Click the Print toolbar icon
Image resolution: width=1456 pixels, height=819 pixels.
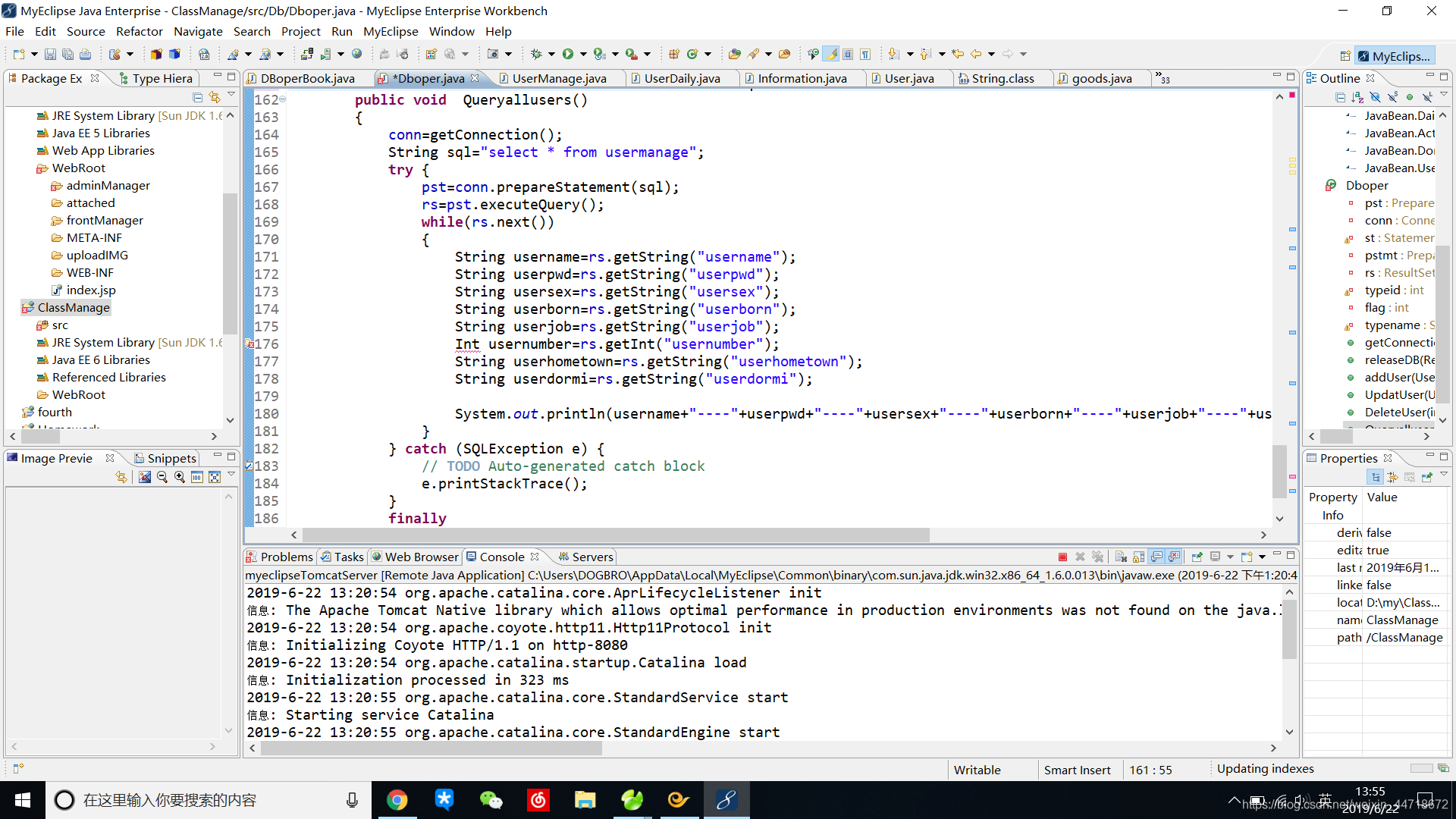pos(85,54)
